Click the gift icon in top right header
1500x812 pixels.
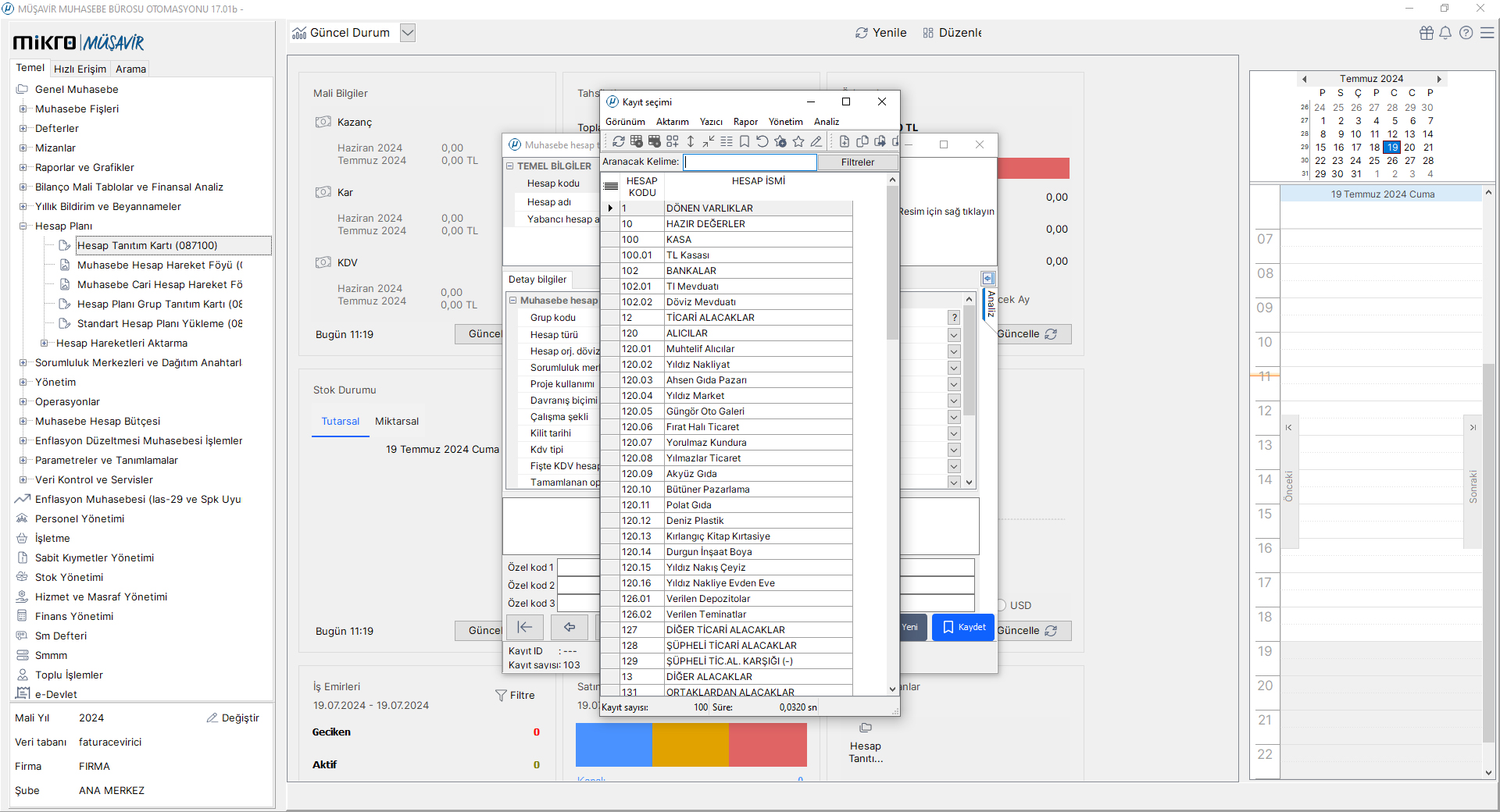tap(1427, 33)
